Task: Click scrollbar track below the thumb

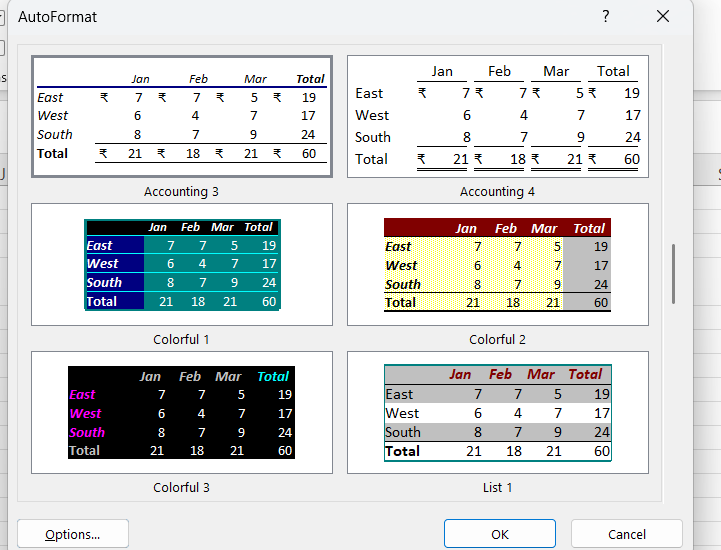Action: click(674, 400)
